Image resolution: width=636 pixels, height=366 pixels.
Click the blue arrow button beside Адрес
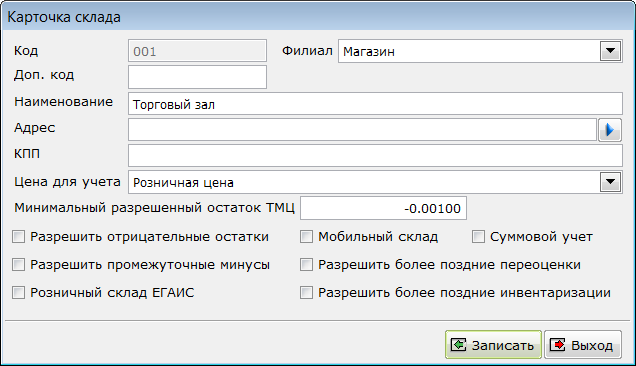[610, 130]
